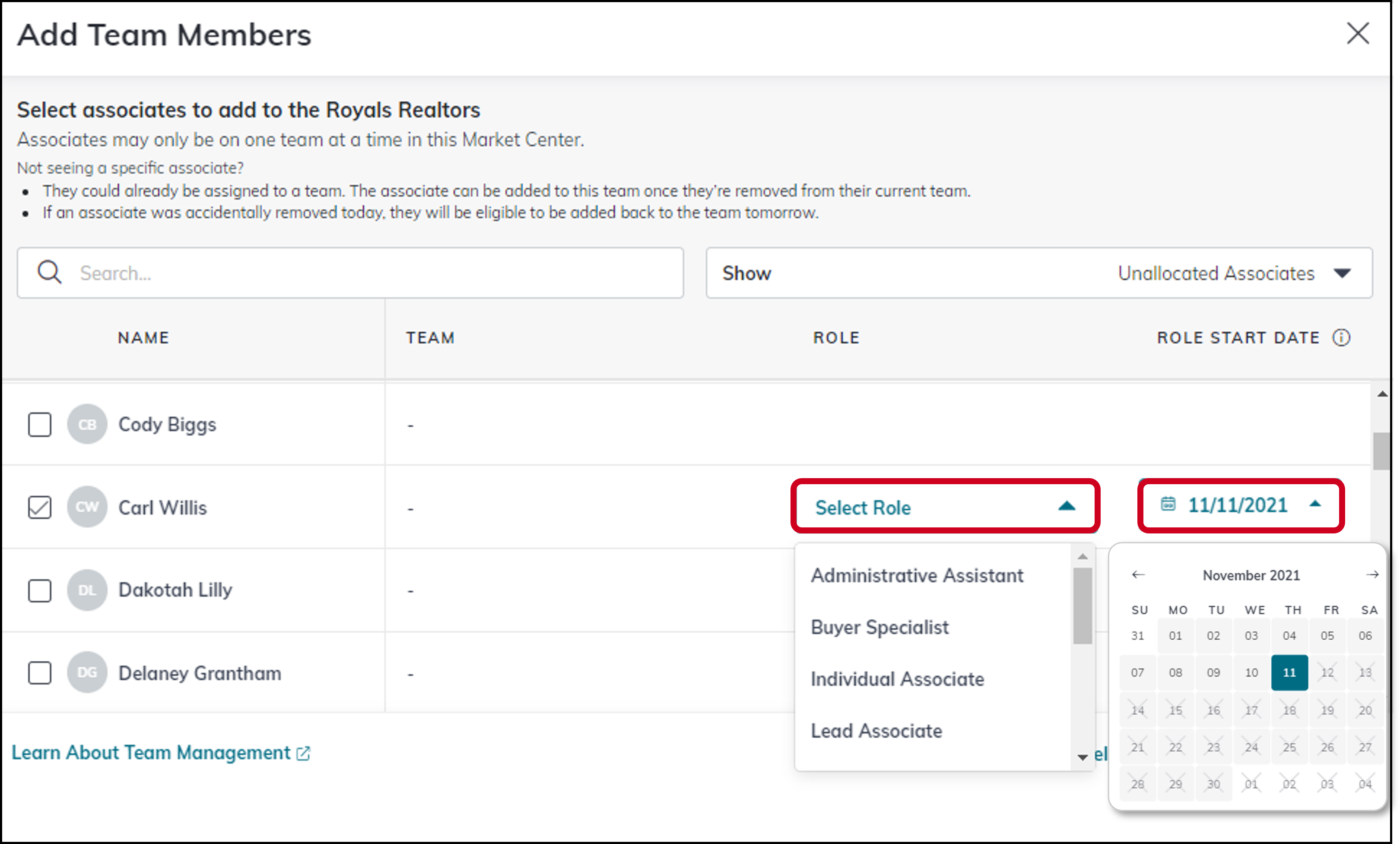This screenshot has height=844, width=1400.
Task: Click role list scroll up arrow
Action: pyautogui.click(x=1083, y=557)
